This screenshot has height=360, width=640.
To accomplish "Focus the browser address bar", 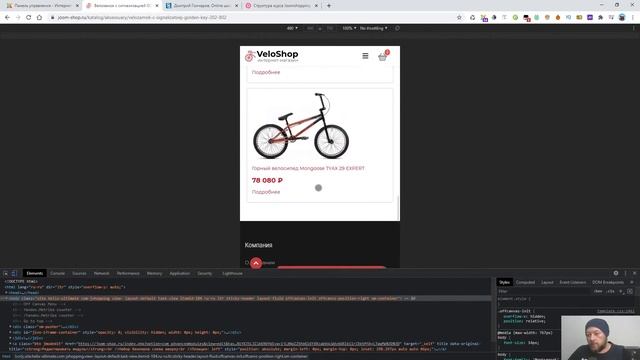I will [253, 18].
